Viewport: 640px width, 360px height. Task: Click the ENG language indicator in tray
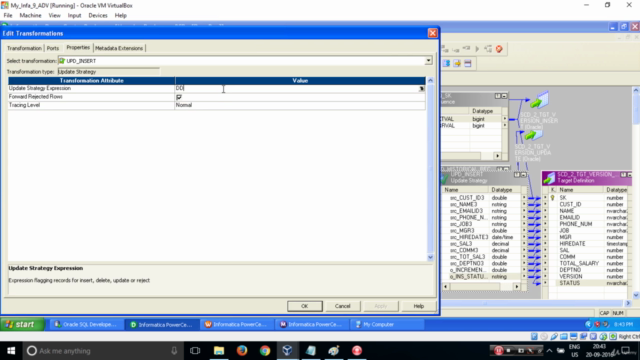pos(574,347)
